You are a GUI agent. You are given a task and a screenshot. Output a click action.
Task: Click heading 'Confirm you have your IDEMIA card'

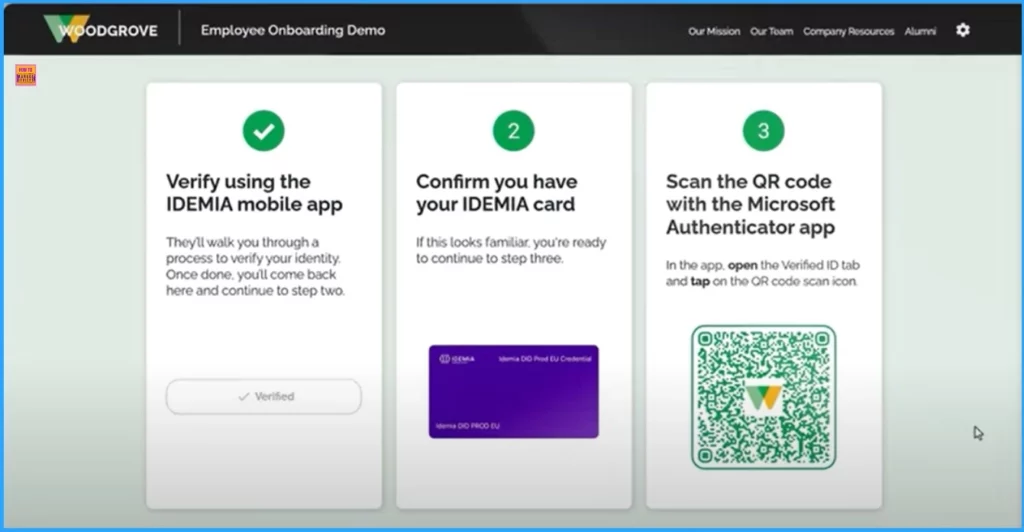point(496,193)
